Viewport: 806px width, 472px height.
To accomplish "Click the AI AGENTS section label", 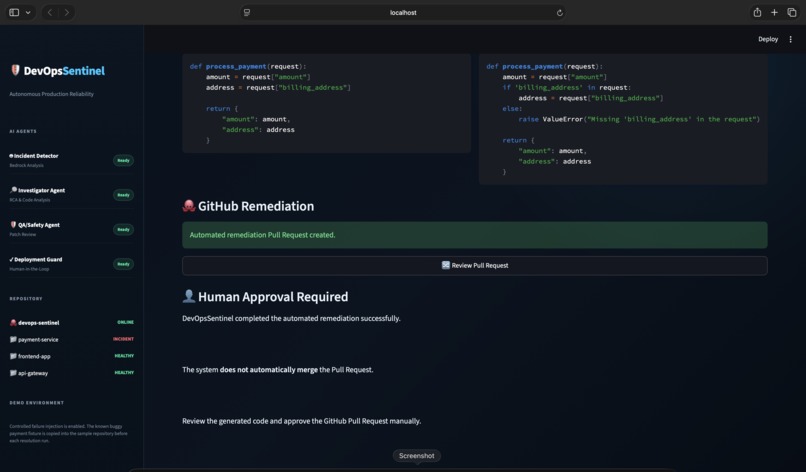I will (23, 132).
